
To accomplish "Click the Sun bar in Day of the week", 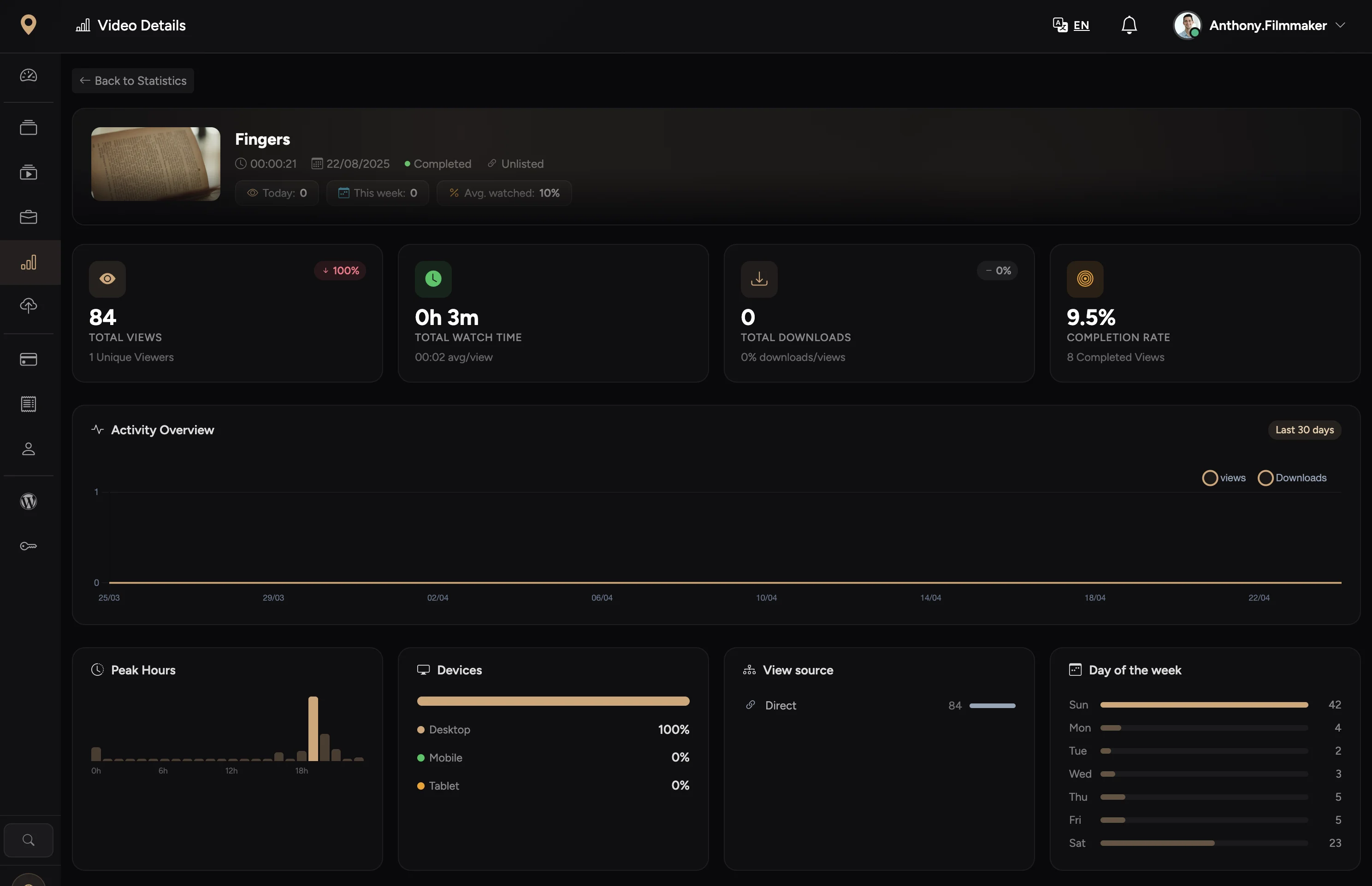I will (1203, 705).
